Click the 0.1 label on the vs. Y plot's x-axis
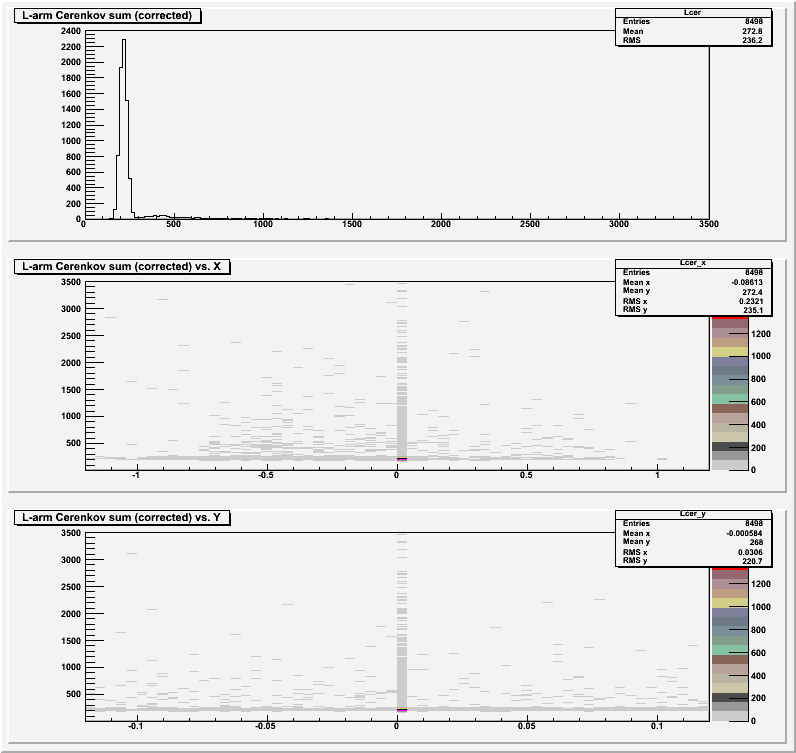Image resolution: width=796 pixels, height=753 pixels. pos(657,726)
